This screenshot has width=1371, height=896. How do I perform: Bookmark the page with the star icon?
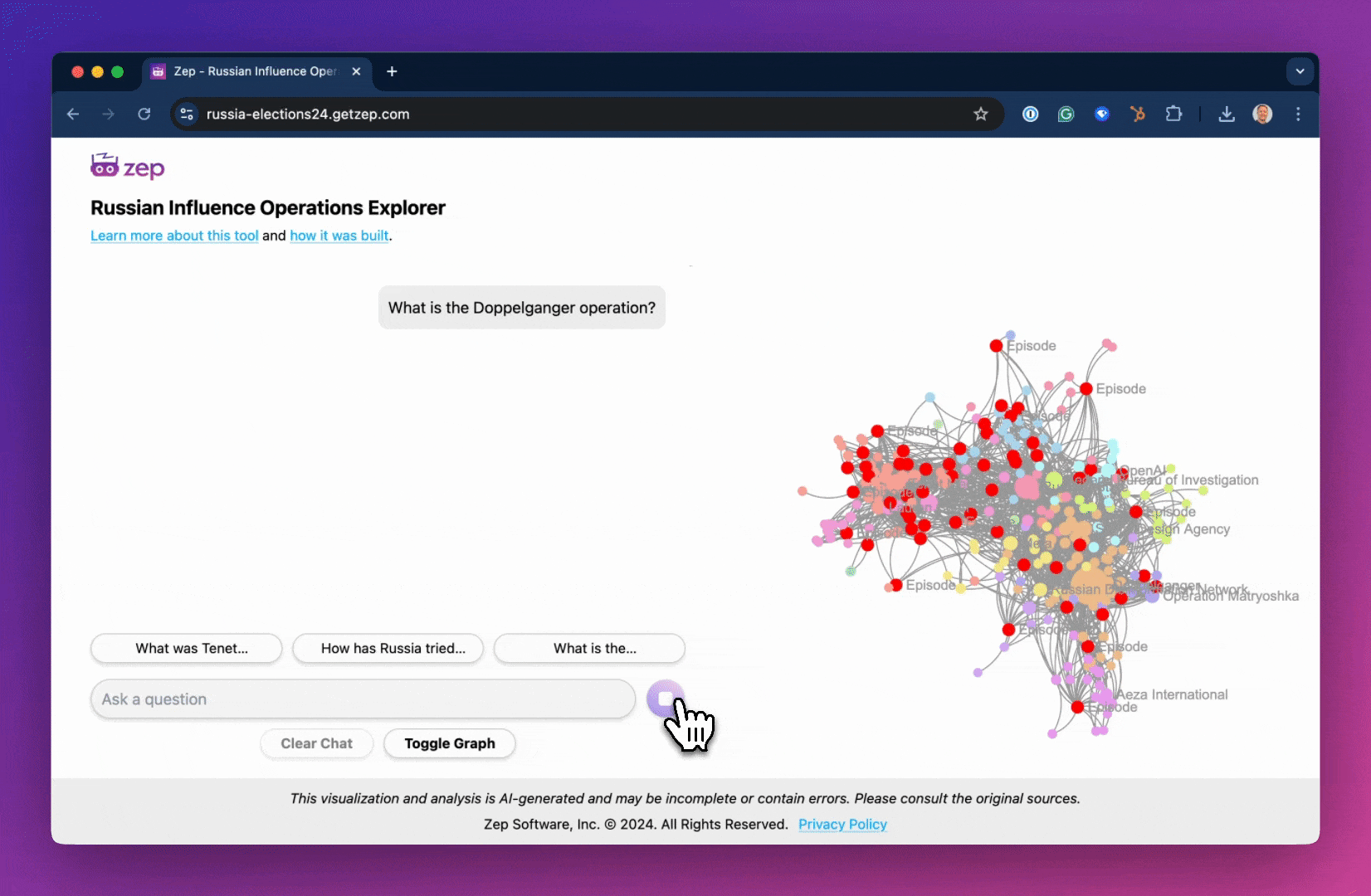pyautogui.click(x=981, y=114)
